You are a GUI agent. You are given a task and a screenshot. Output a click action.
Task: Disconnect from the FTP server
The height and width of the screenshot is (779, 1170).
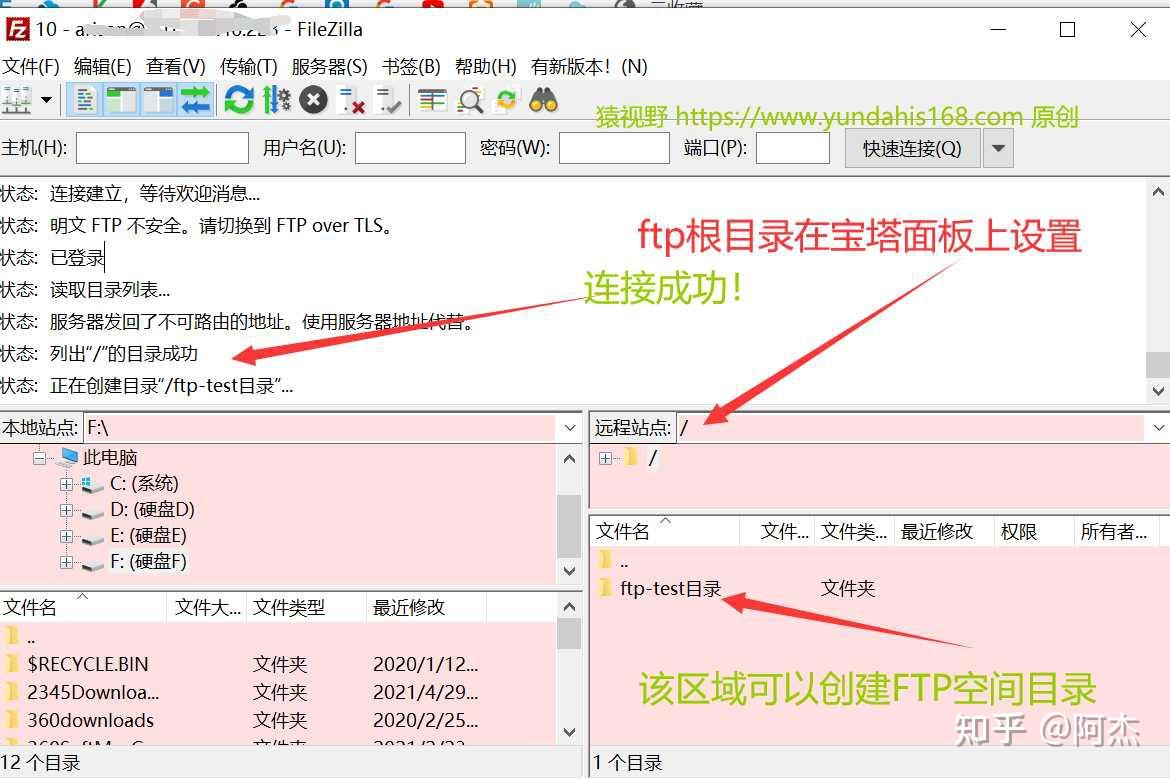[x=350, y=99]
